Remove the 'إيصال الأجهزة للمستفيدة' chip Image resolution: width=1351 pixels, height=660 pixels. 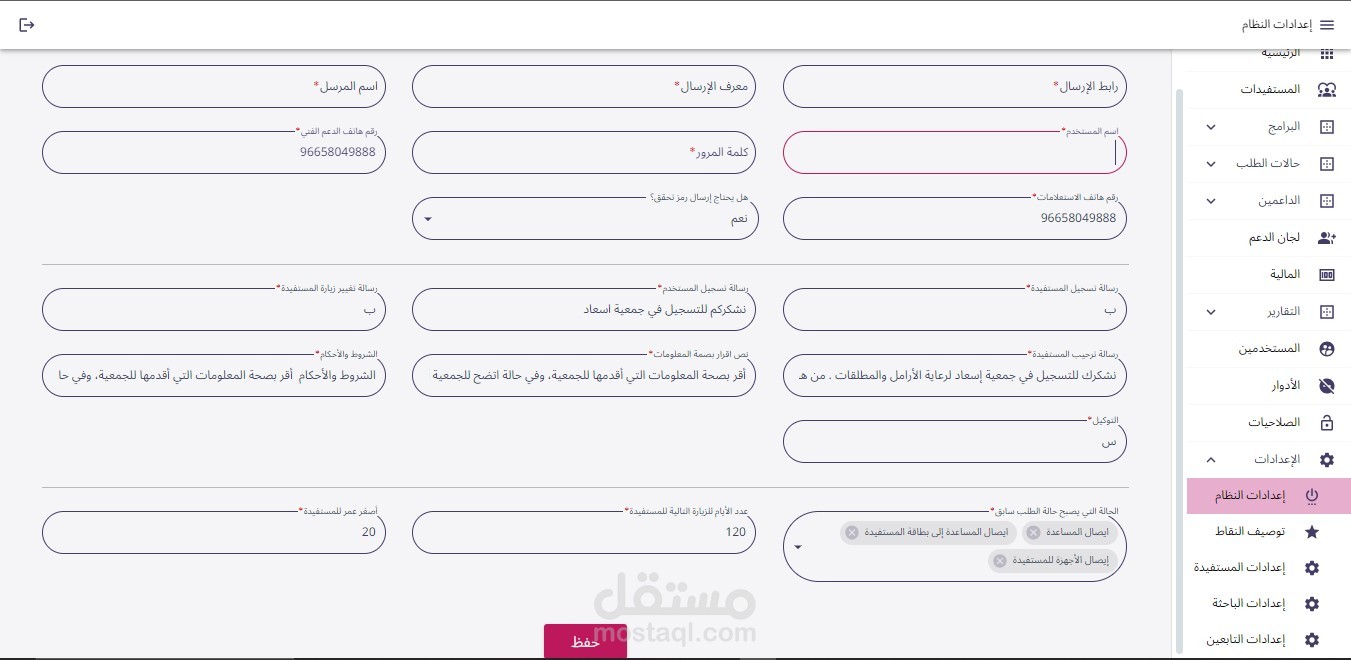tap(999, 561)
